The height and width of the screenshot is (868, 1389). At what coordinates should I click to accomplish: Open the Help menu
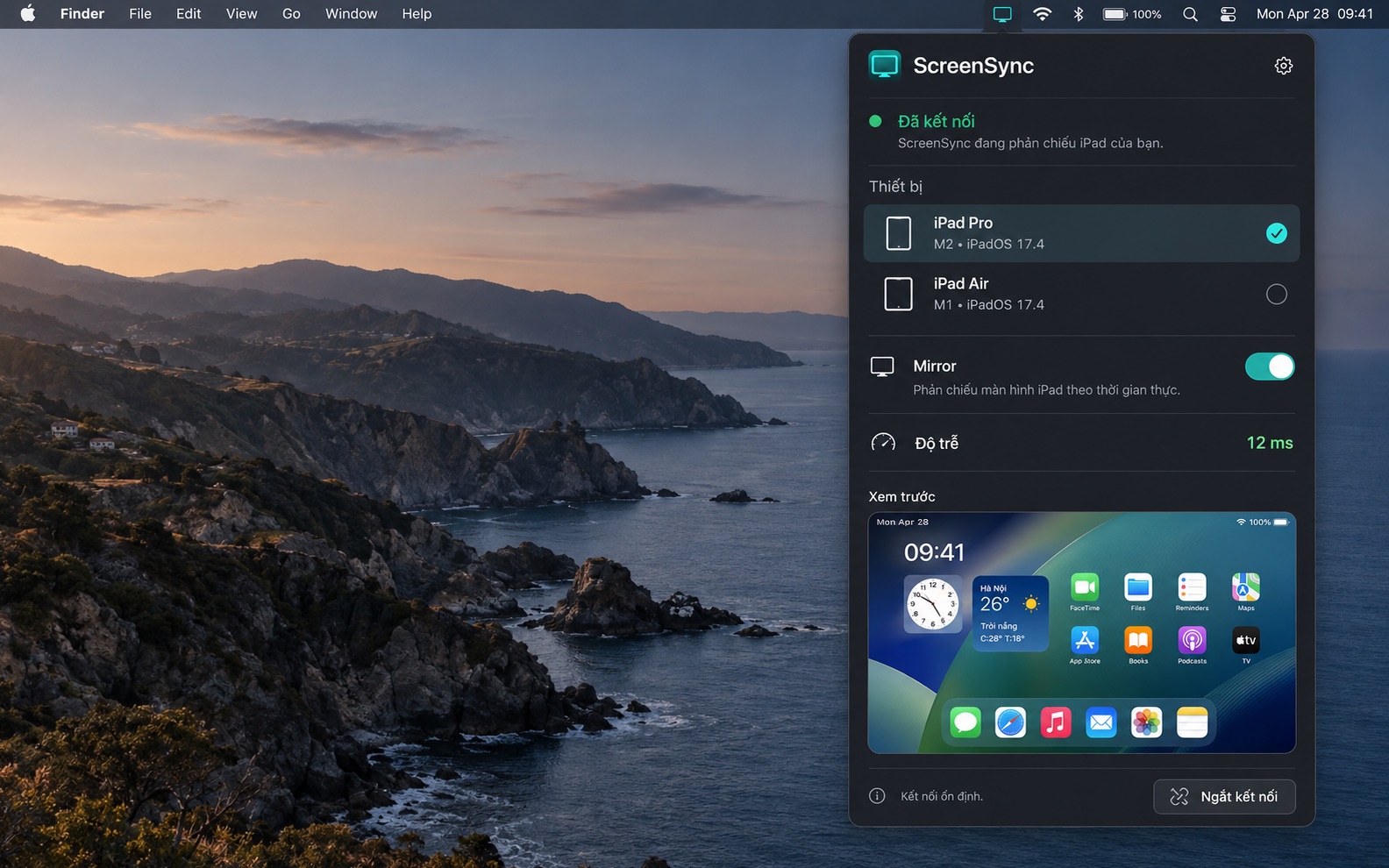417,14
